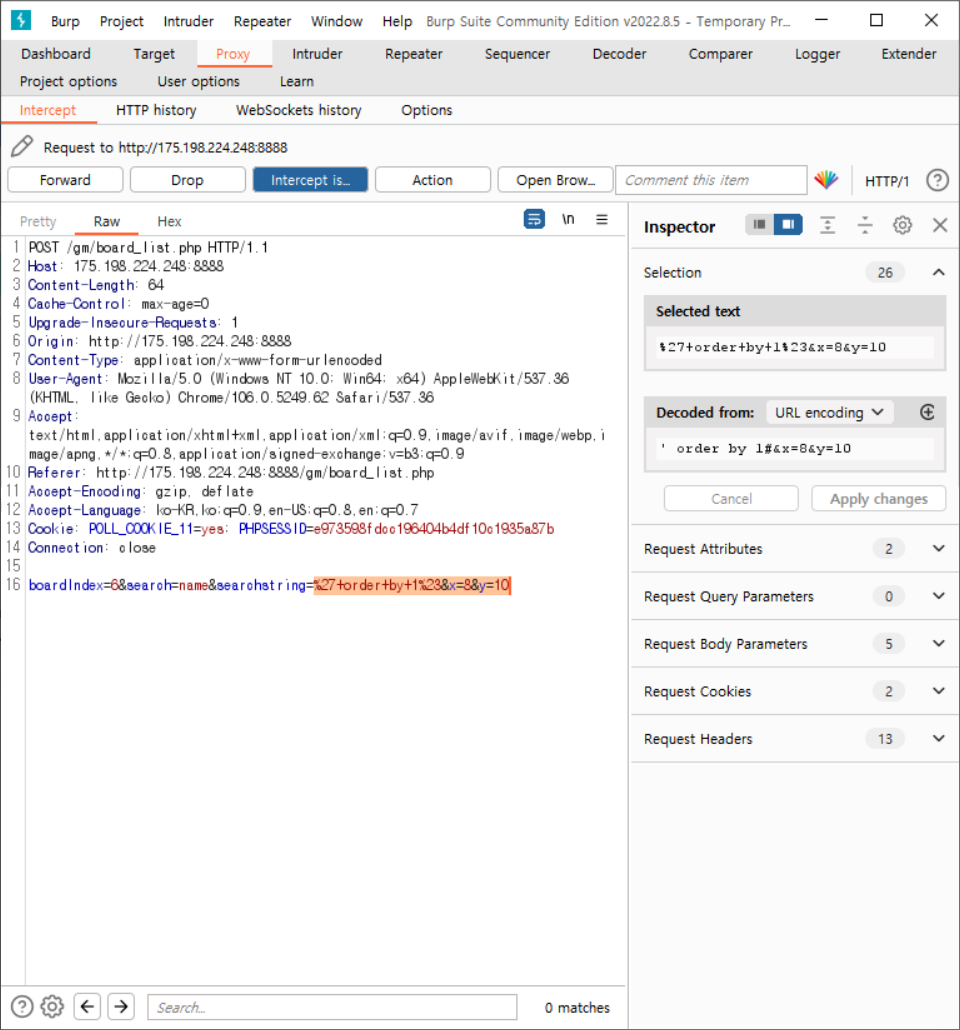Image resolution: width=960 pixels, height=1030 pixels.
Task: Forward the intercepted request
Action: (65, 180)
